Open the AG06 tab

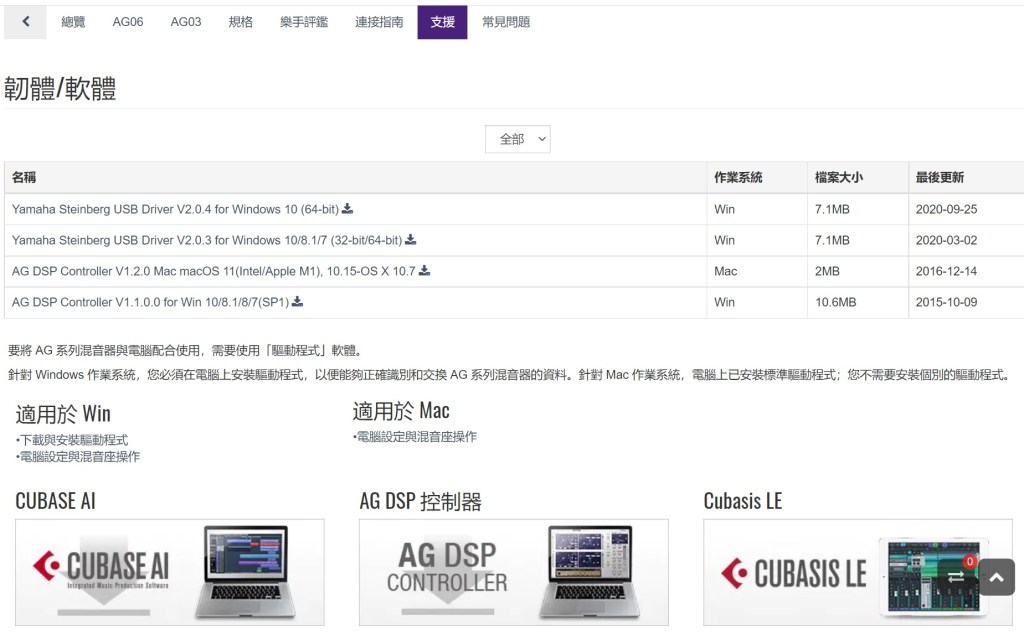[128, 22]
